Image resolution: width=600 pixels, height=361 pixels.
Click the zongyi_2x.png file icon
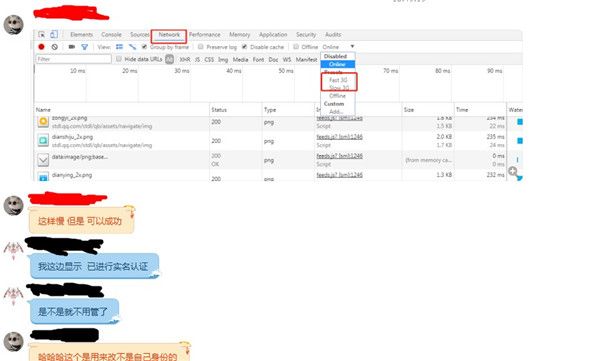pos(43,122)
